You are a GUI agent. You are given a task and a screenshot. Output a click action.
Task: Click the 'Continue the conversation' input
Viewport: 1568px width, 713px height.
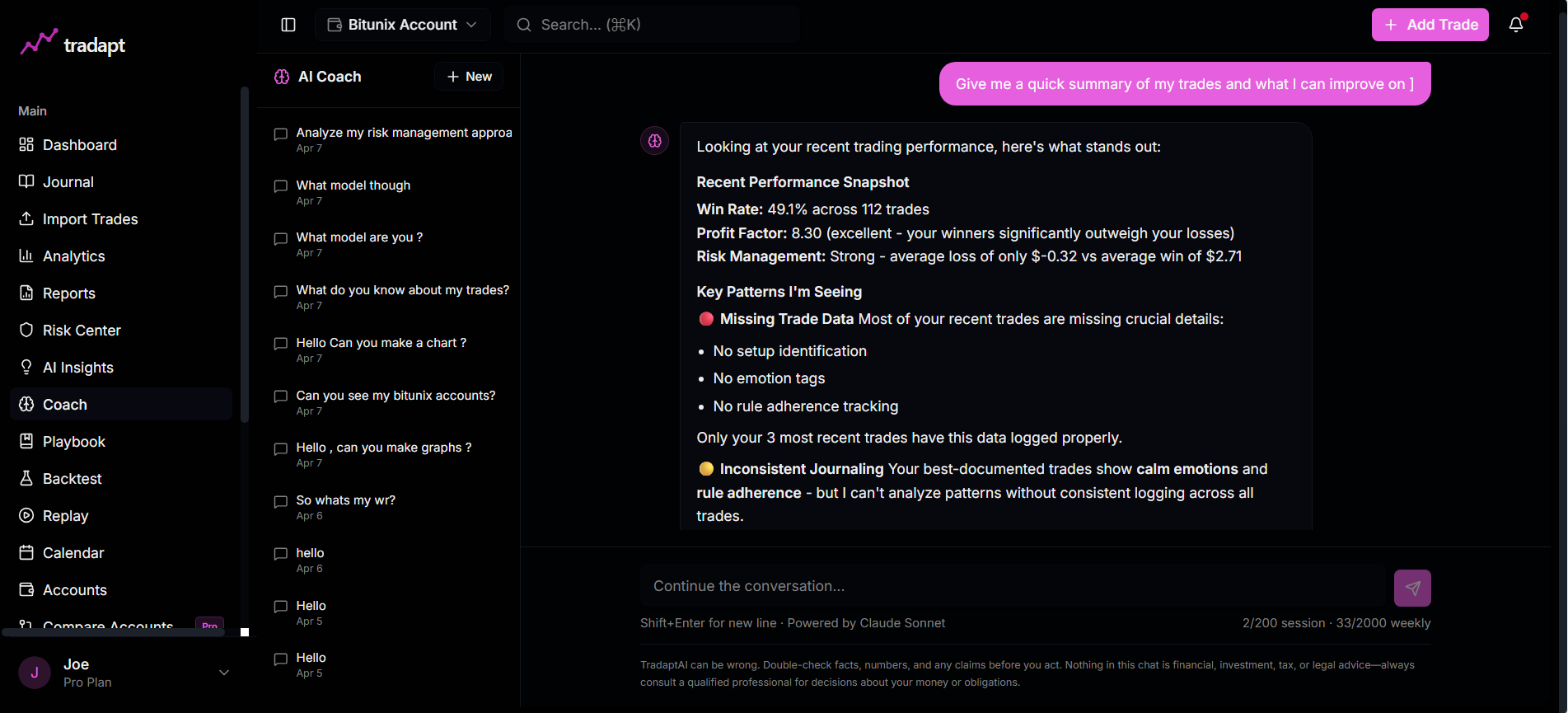(x=1013, y=586)
